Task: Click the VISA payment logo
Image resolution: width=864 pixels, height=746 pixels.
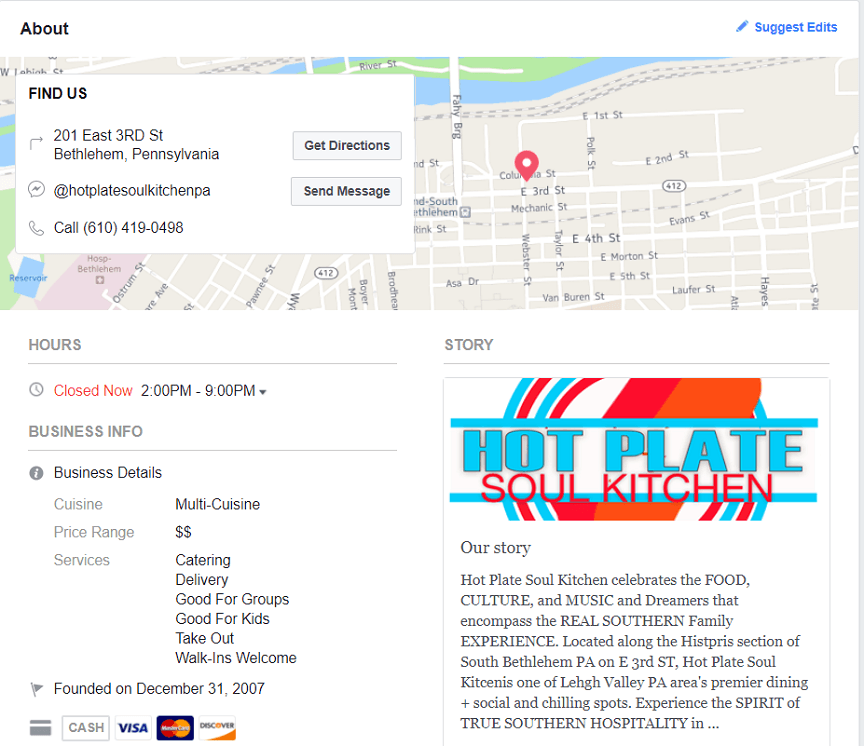Action: point(133,728)
